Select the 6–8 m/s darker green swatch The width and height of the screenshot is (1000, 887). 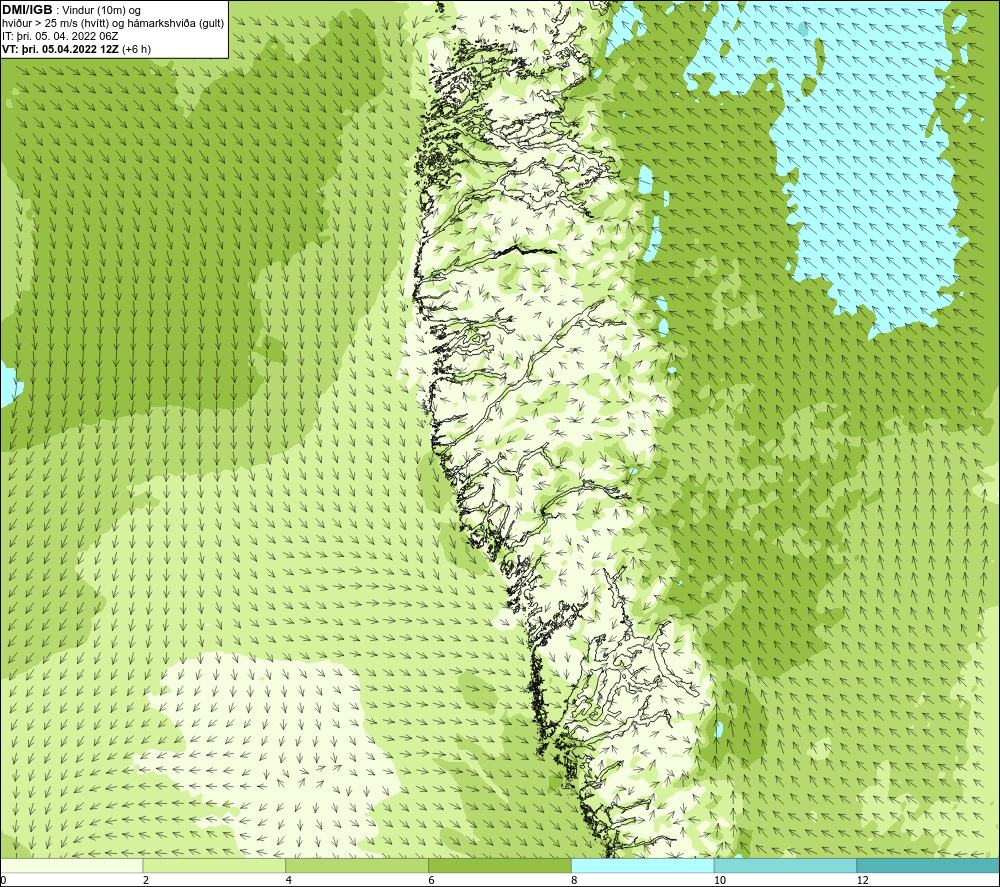[x=500, y=865]
